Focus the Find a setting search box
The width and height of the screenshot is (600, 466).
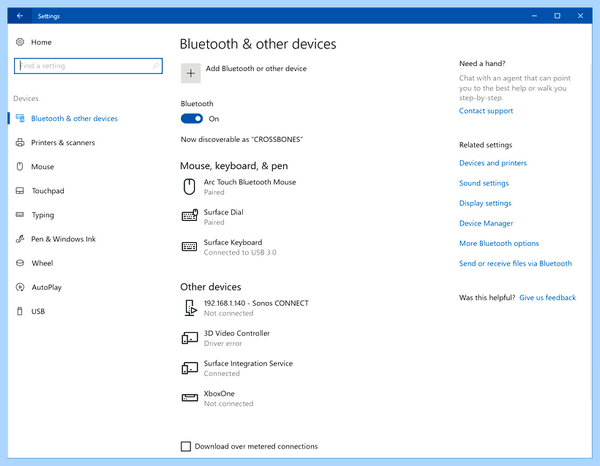[x=88, y=66]
